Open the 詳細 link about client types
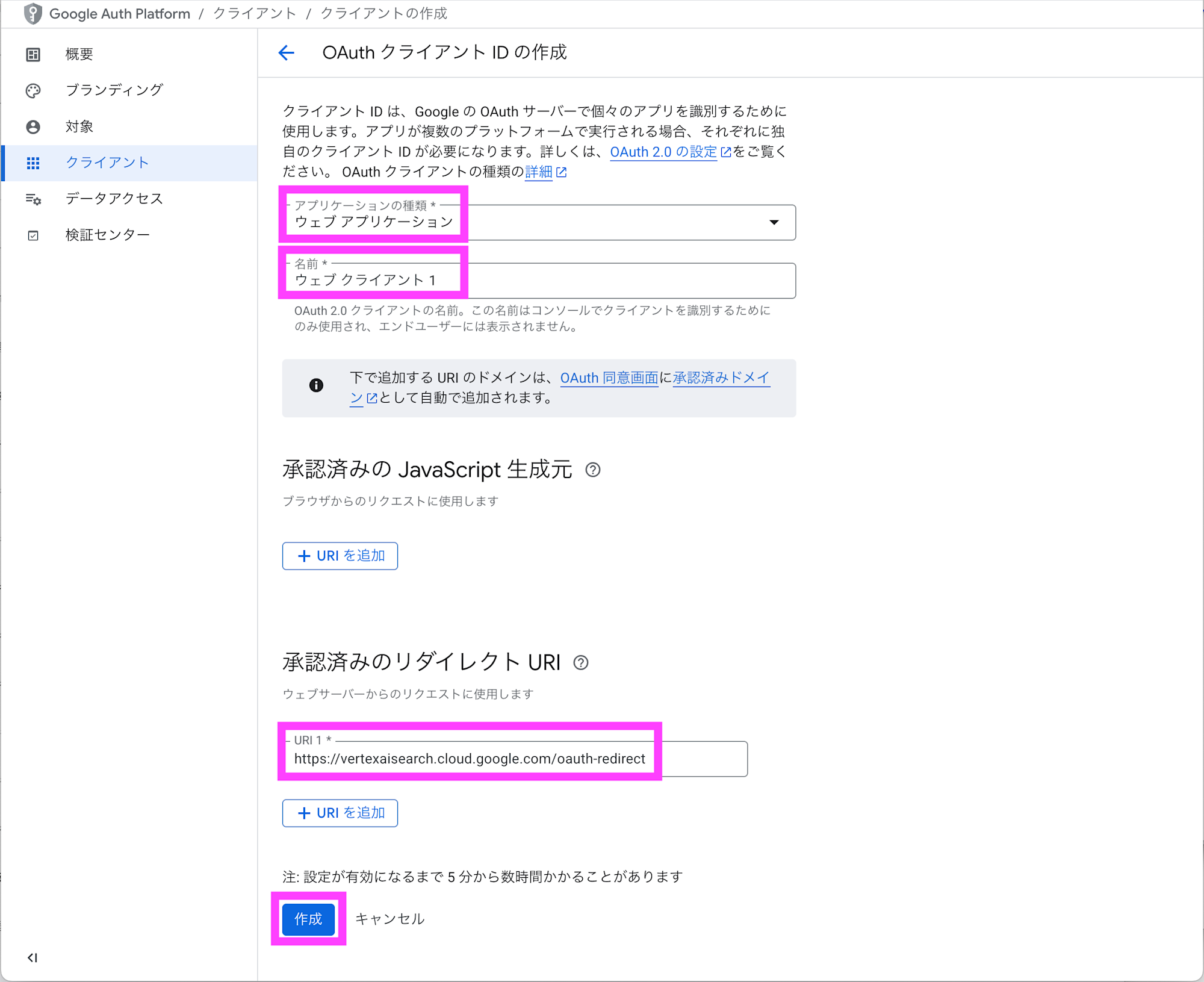 pos(538,172)
